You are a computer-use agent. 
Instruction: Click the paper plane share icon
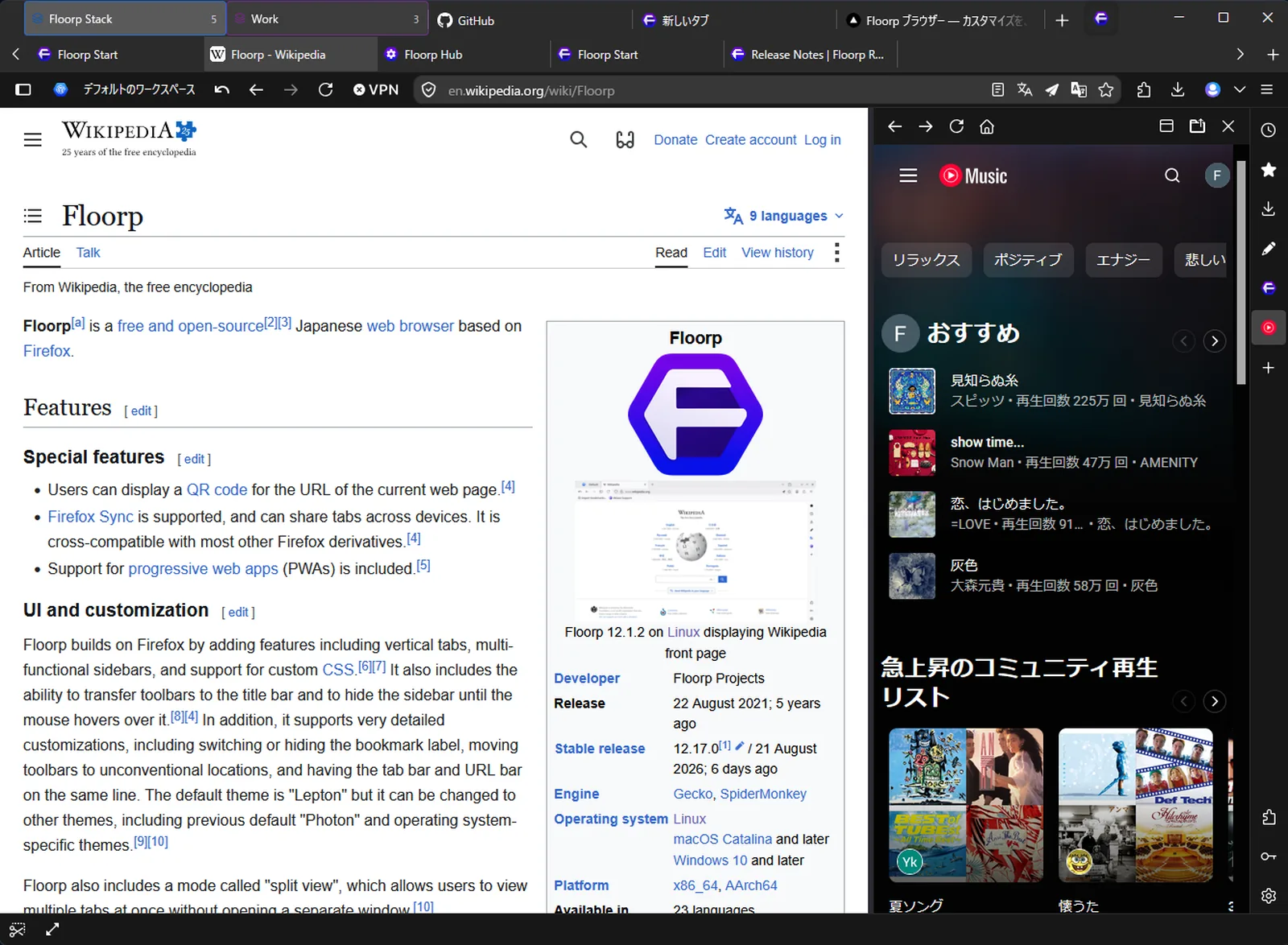pos(1051,90)
